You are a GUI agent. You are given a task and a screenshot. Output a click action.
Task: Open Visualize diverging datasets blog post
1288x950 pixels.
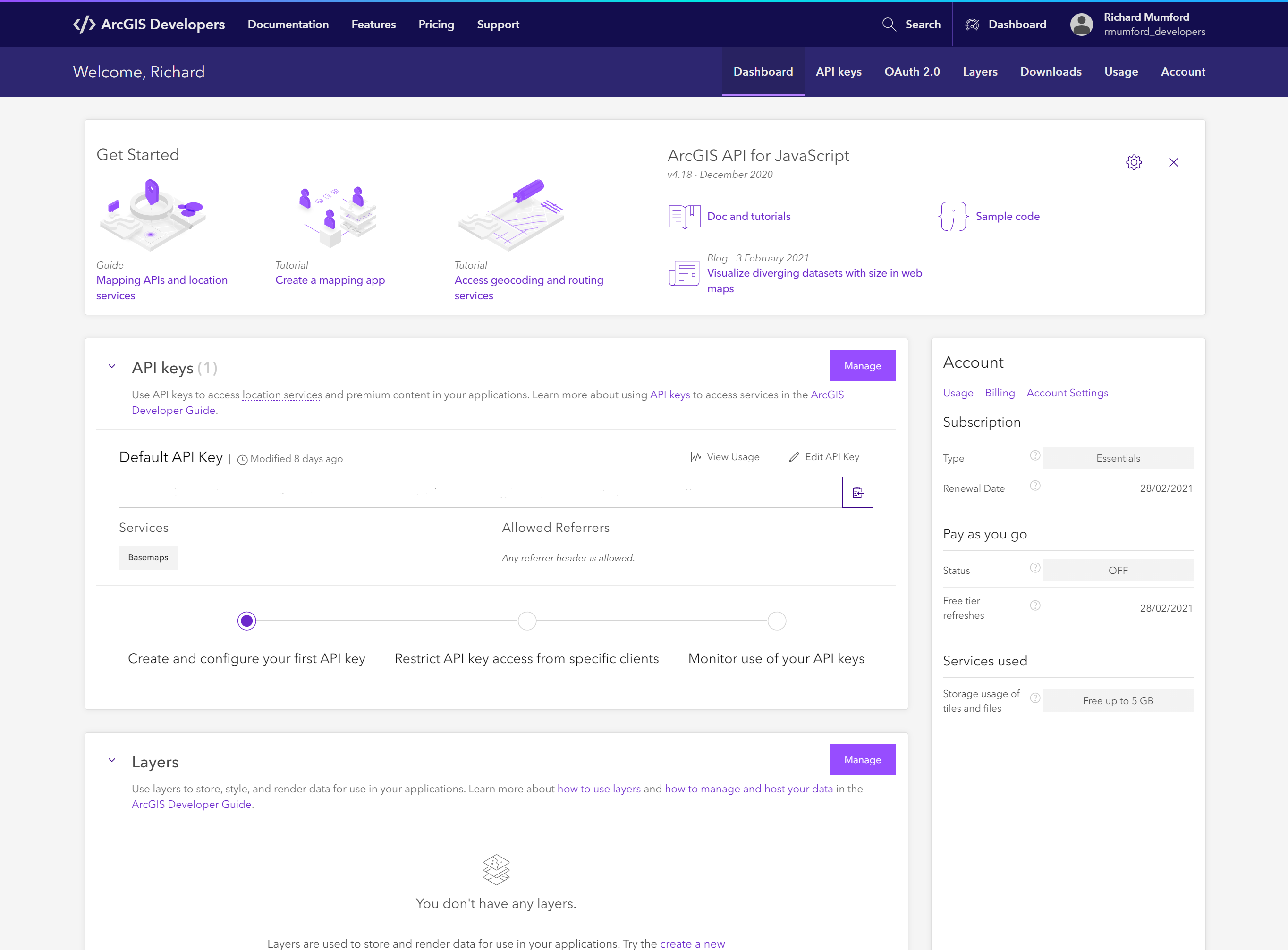[814, 281]
